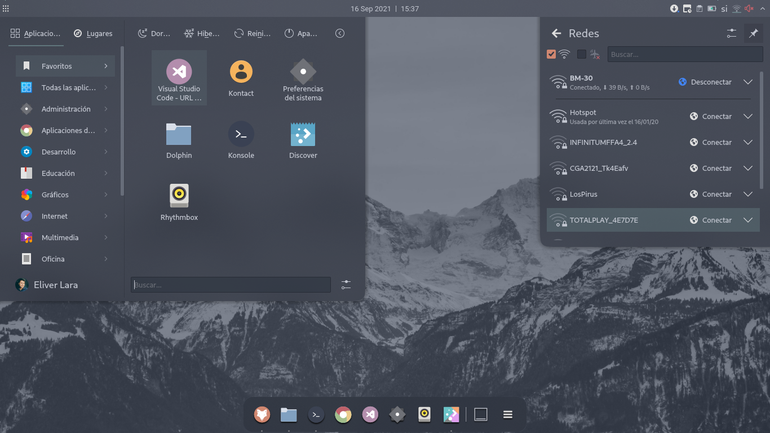Switch to the Lugares tab
Image resolution: width=770 pixels, height=433 pixels.
[93, 33]
